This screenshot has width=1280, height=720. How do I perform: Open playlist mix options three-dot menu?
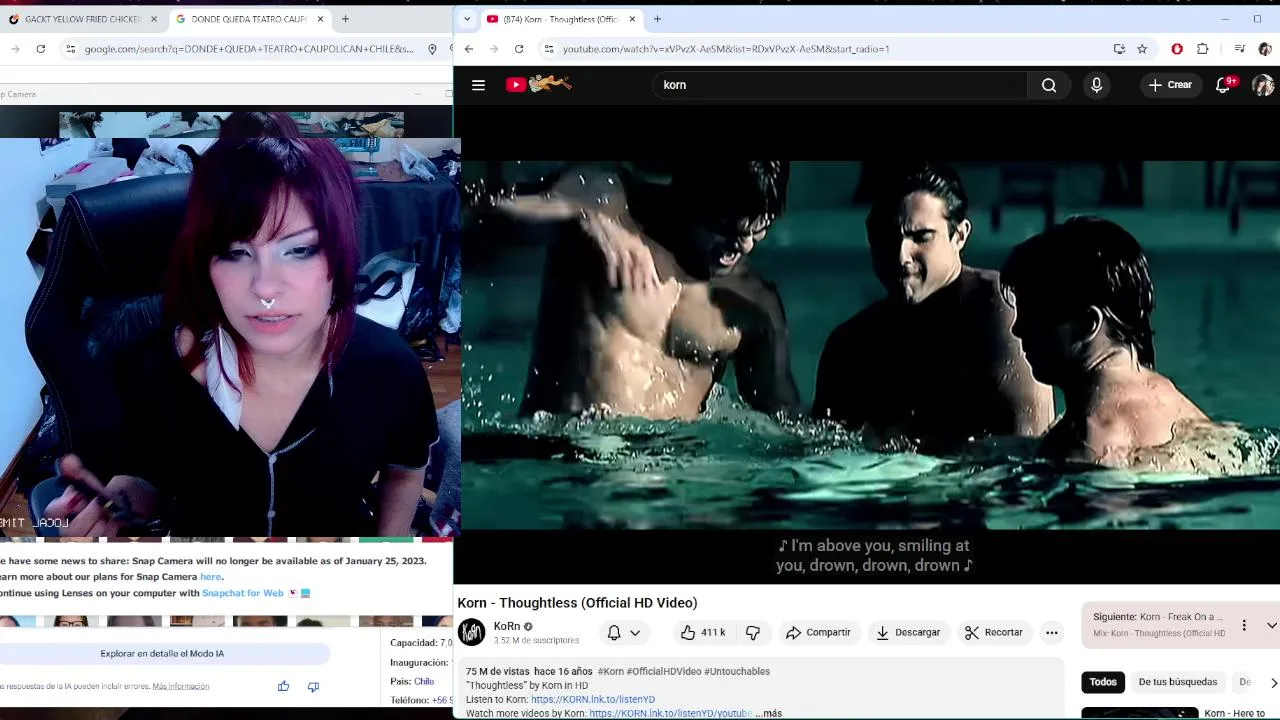point(1244,625)
